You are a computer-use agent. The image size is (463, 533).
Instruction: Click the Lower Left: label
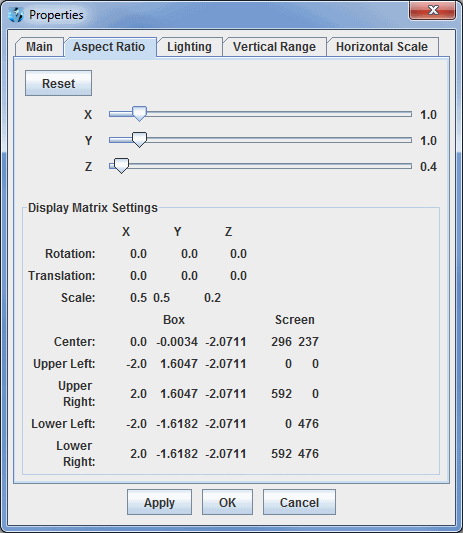coord(63,424)
